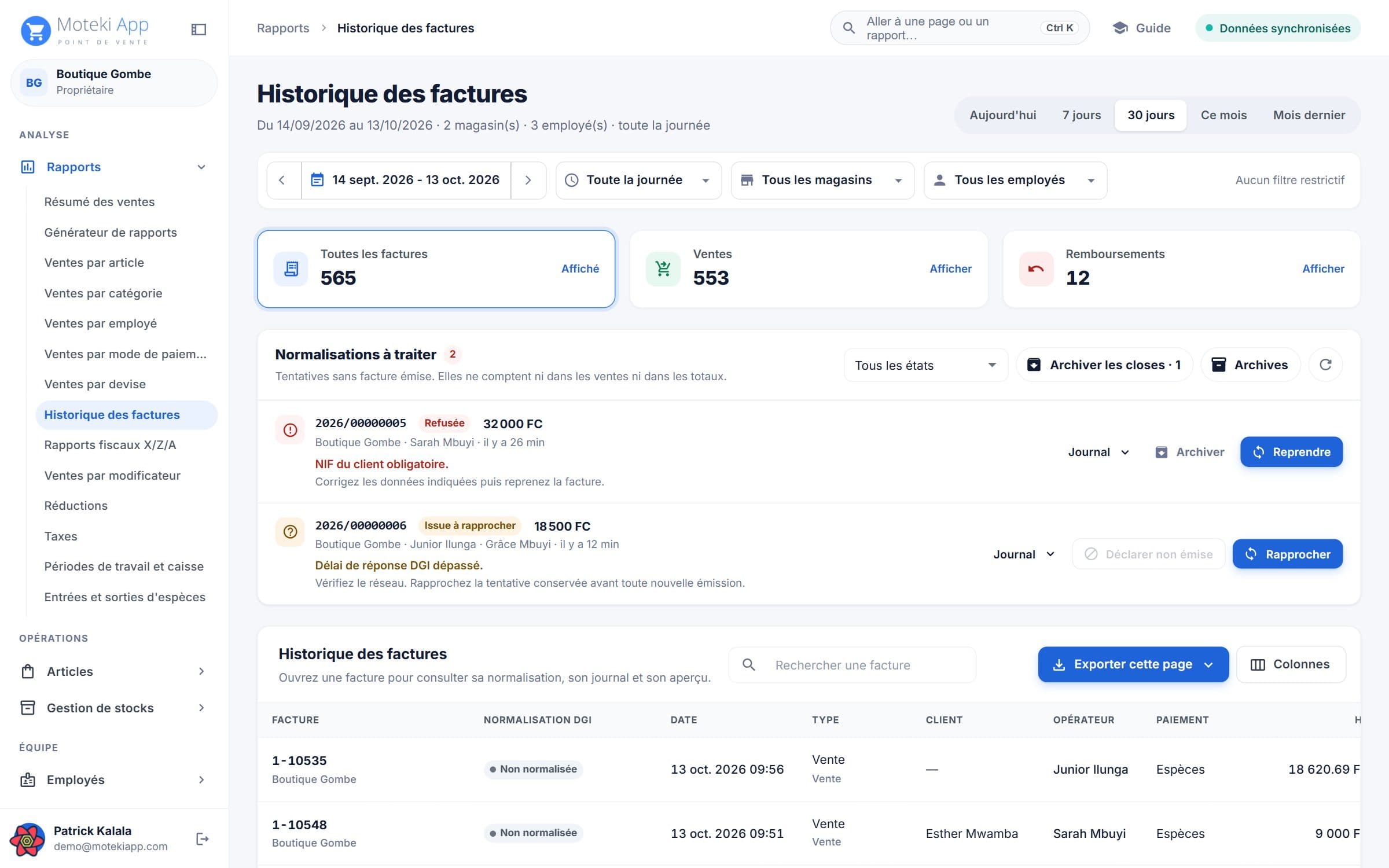The image size is (1389, 868).
Task: Click the Moteki App cart logo
Action: point(36,30)
